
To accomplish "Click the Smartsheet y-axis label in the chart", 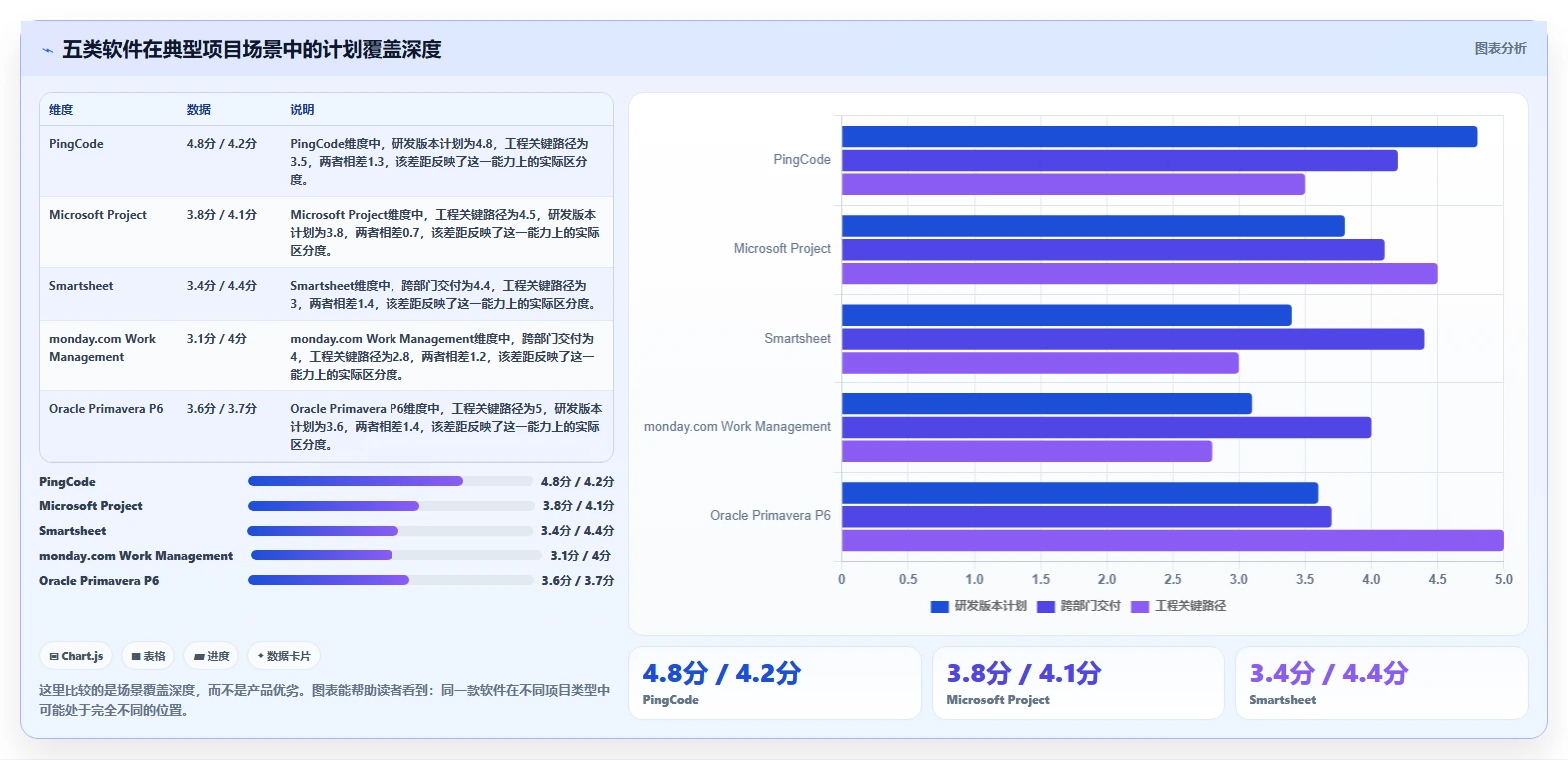I will 798,339.
